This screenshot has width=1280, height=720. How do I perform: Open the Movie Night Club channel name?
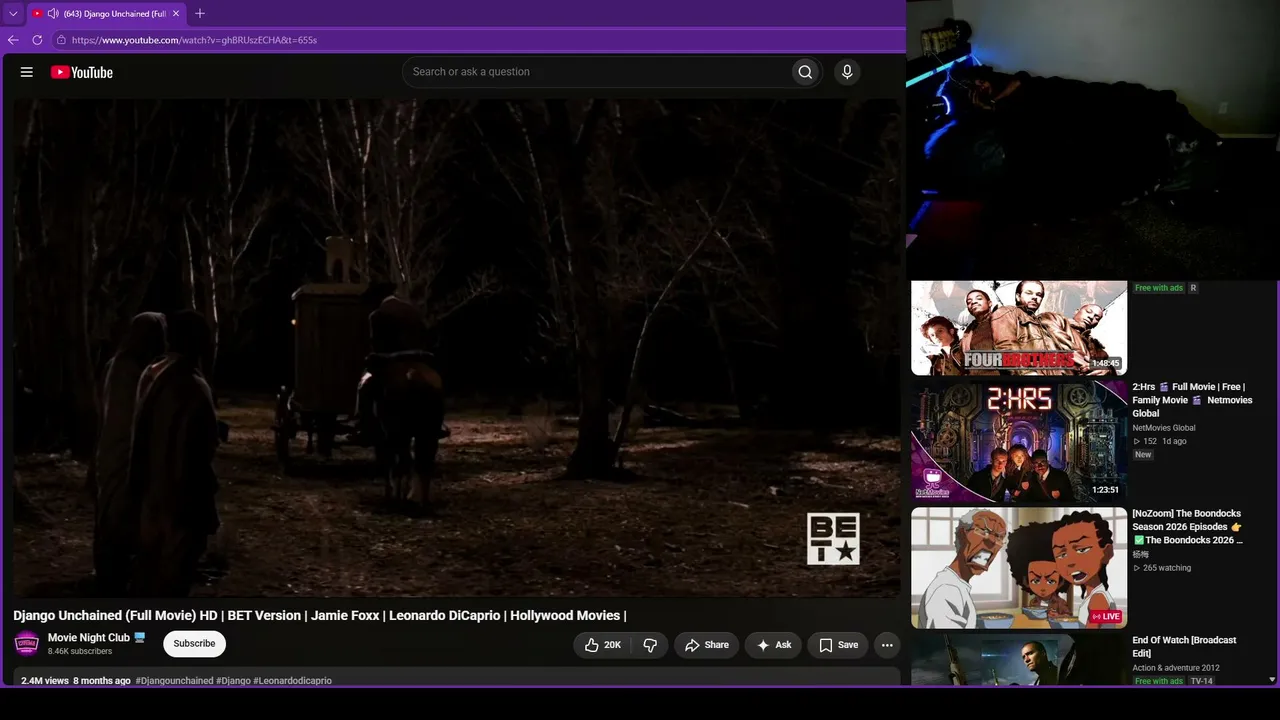89,637
